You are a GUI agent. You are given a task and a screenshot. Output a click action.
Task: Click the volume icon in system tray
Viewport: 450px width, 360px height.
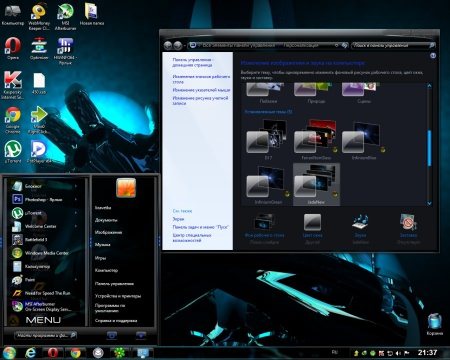pyautogui.click(x=398, y=353)
